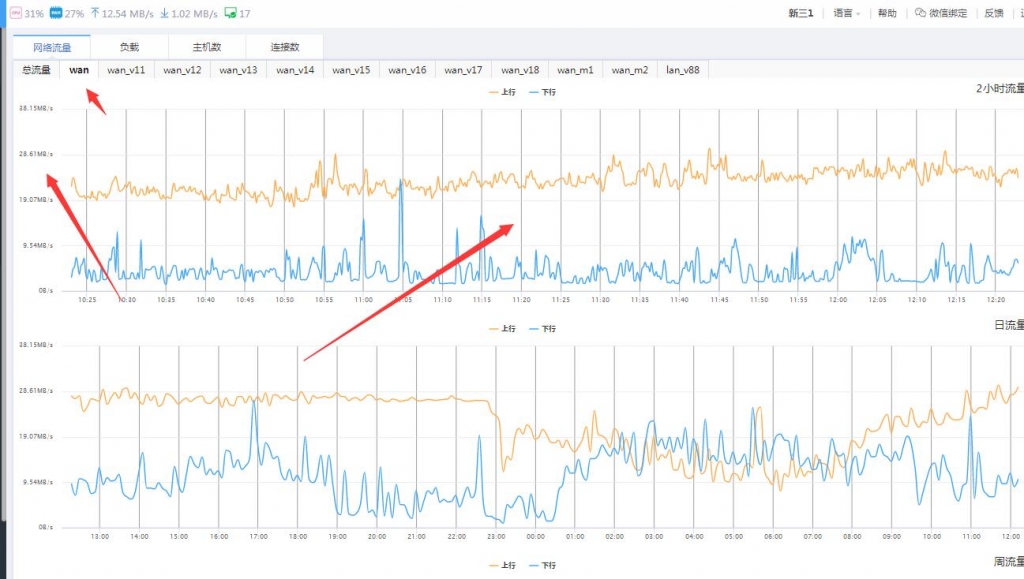Click the 新三1 account name
This screenshot has height=579, width=1024.
(801, 13)
